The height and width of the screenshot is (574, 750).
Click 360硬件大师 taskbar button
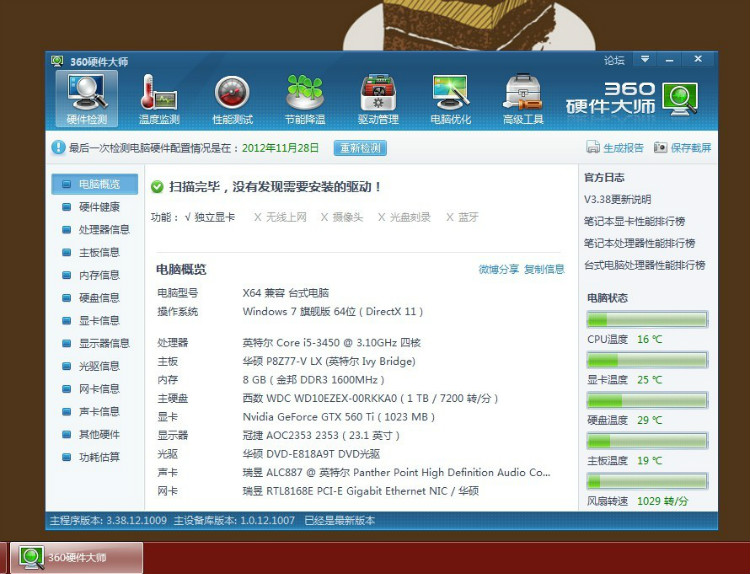tap(77, 557)
